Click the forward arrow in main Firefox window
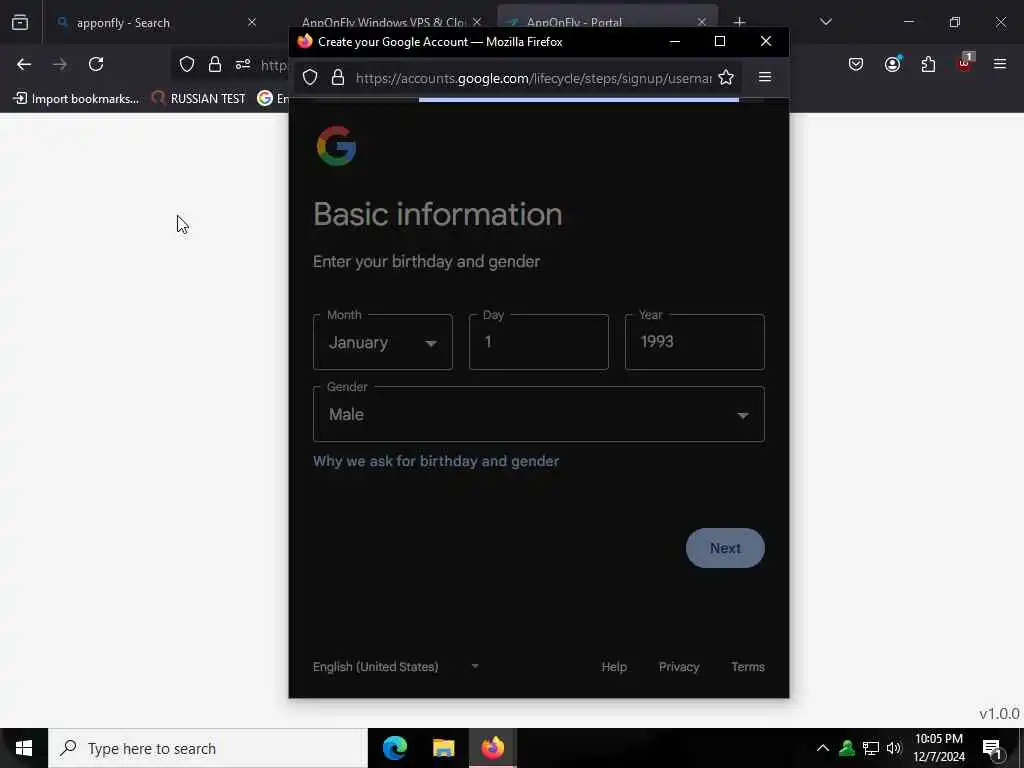Image resolution: width=1024 pixels, height=768 pixels. click(60, 64)
